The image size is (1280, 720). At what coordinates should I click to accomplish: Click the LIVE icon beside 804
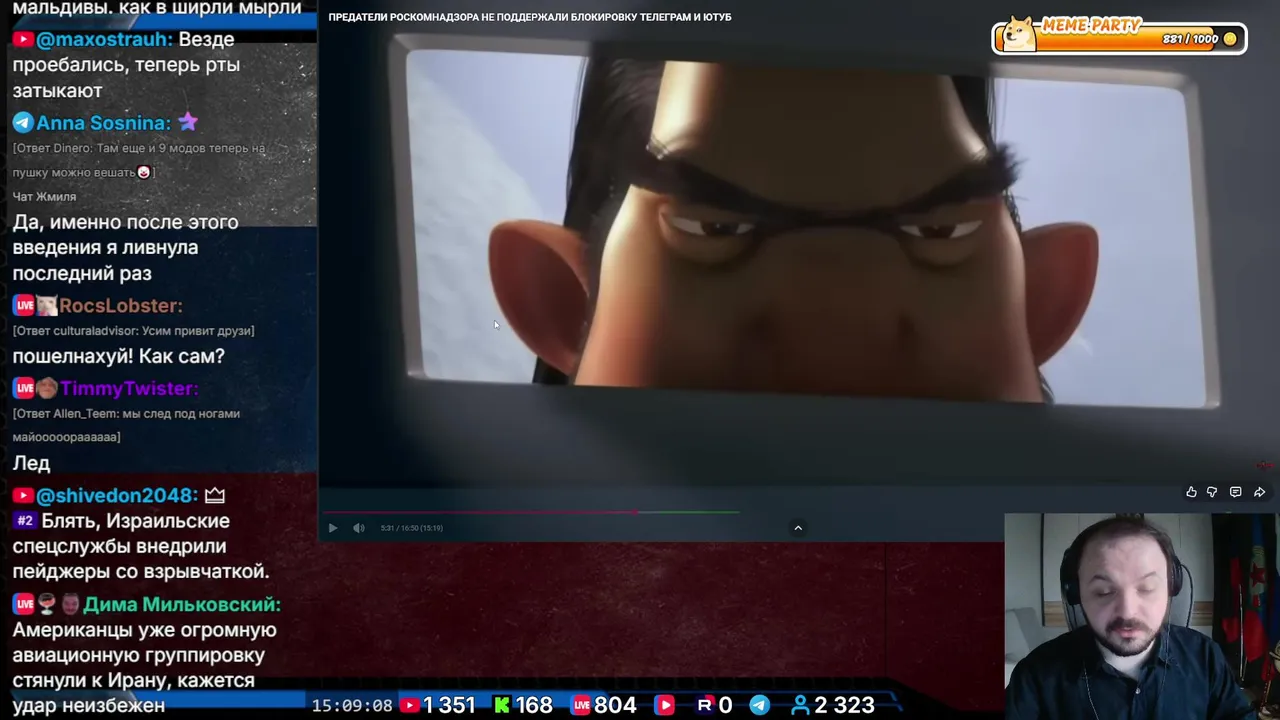(581, 705)
